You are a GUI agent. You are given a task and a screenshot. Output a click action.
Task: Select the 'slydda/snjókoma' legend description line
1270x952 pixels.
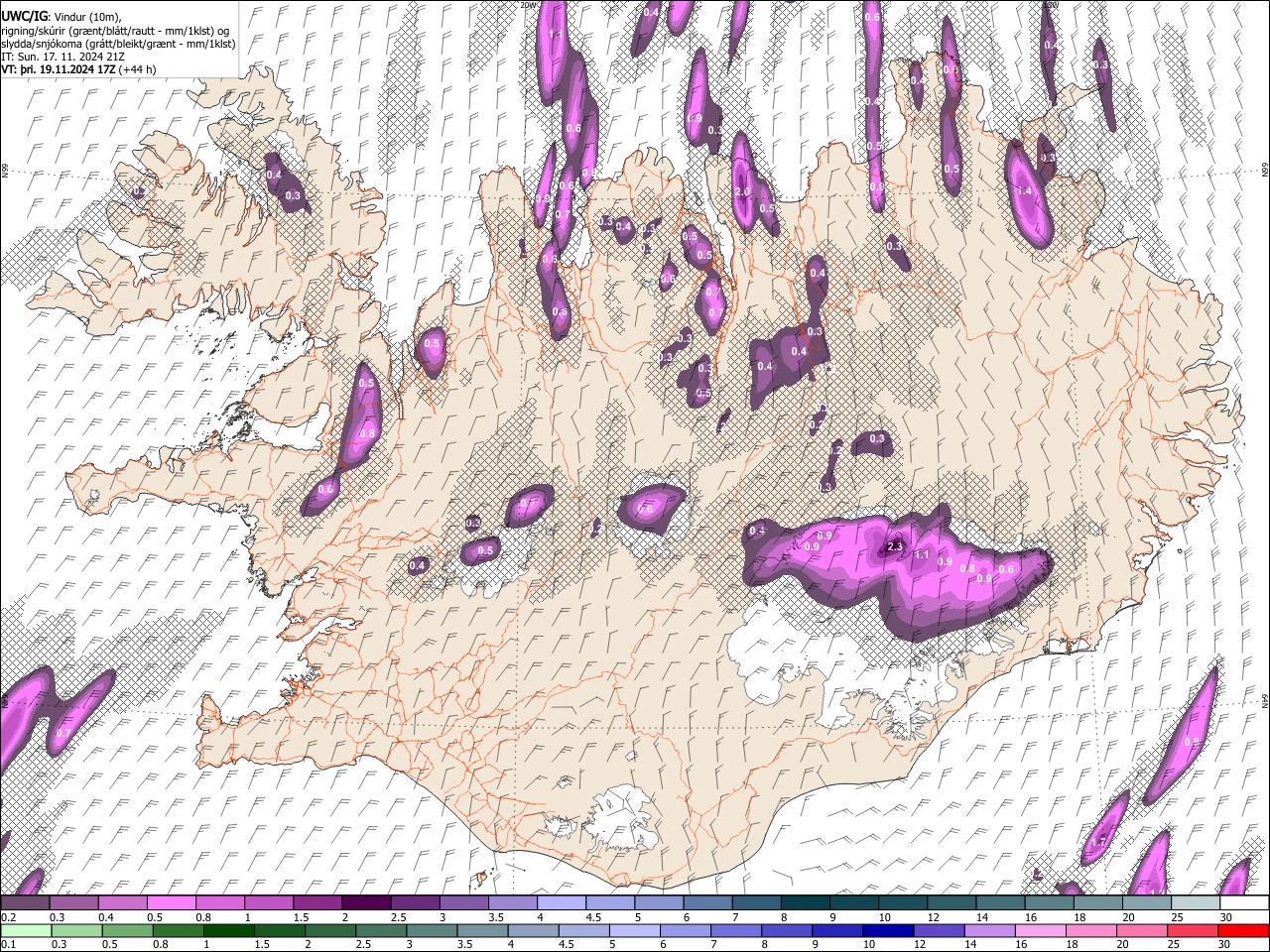tap(118, 44)
